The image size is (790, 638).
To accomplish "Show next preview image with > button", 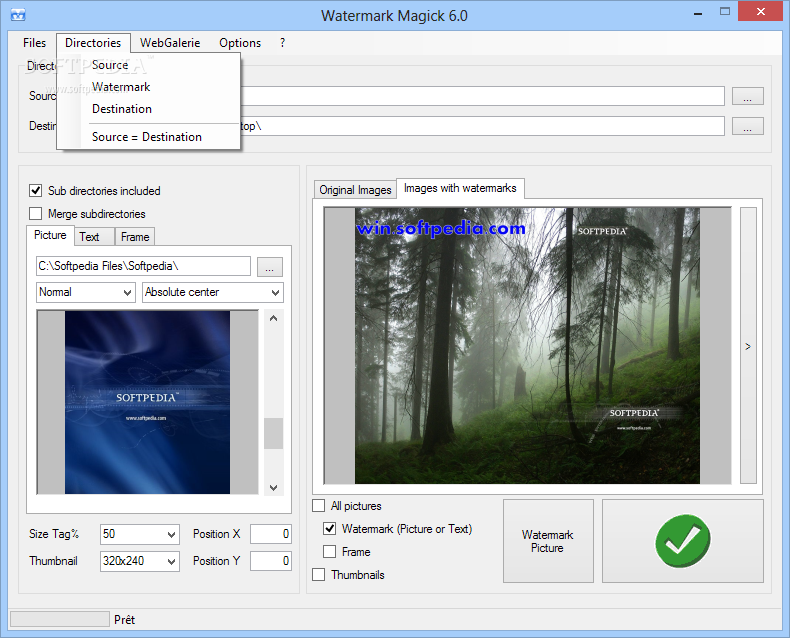I will click(748, 346).
